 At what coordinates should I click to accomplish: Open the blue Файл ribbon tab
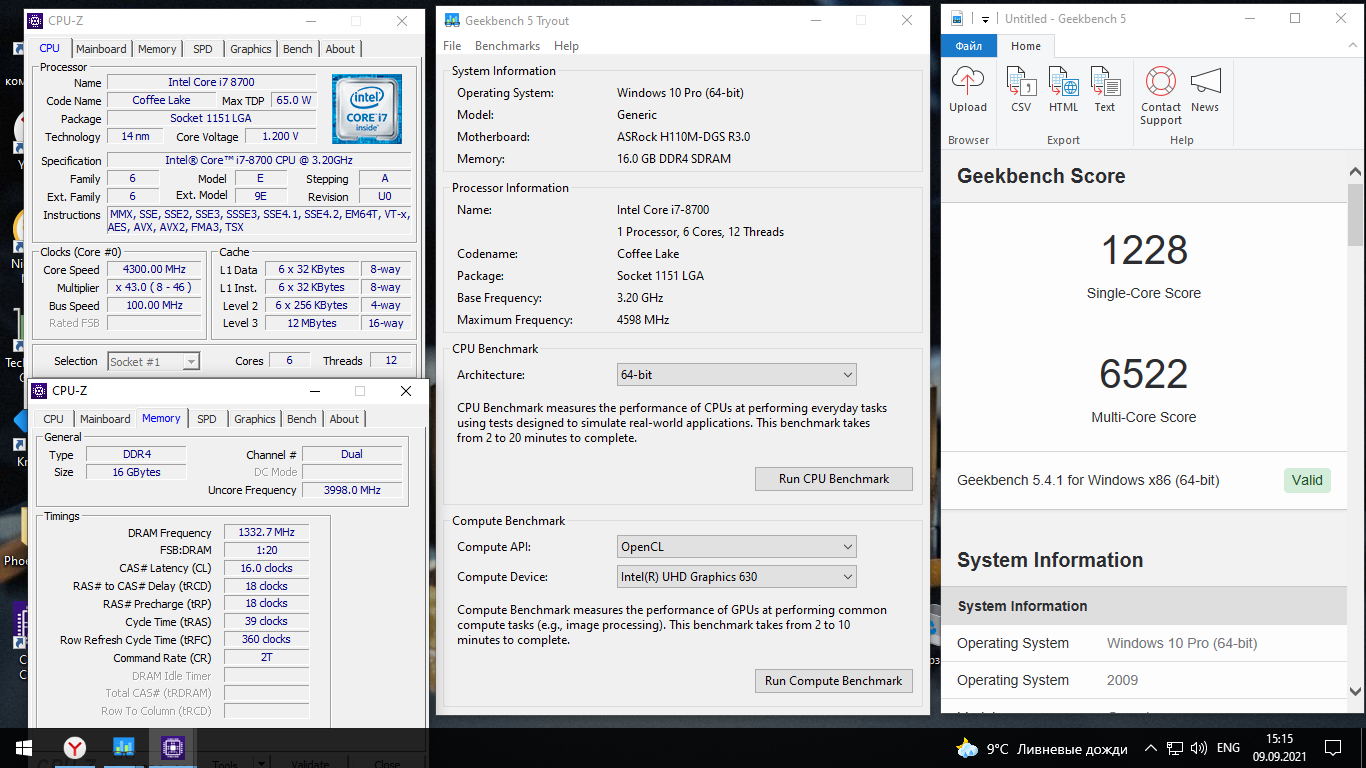pos(968,46)
